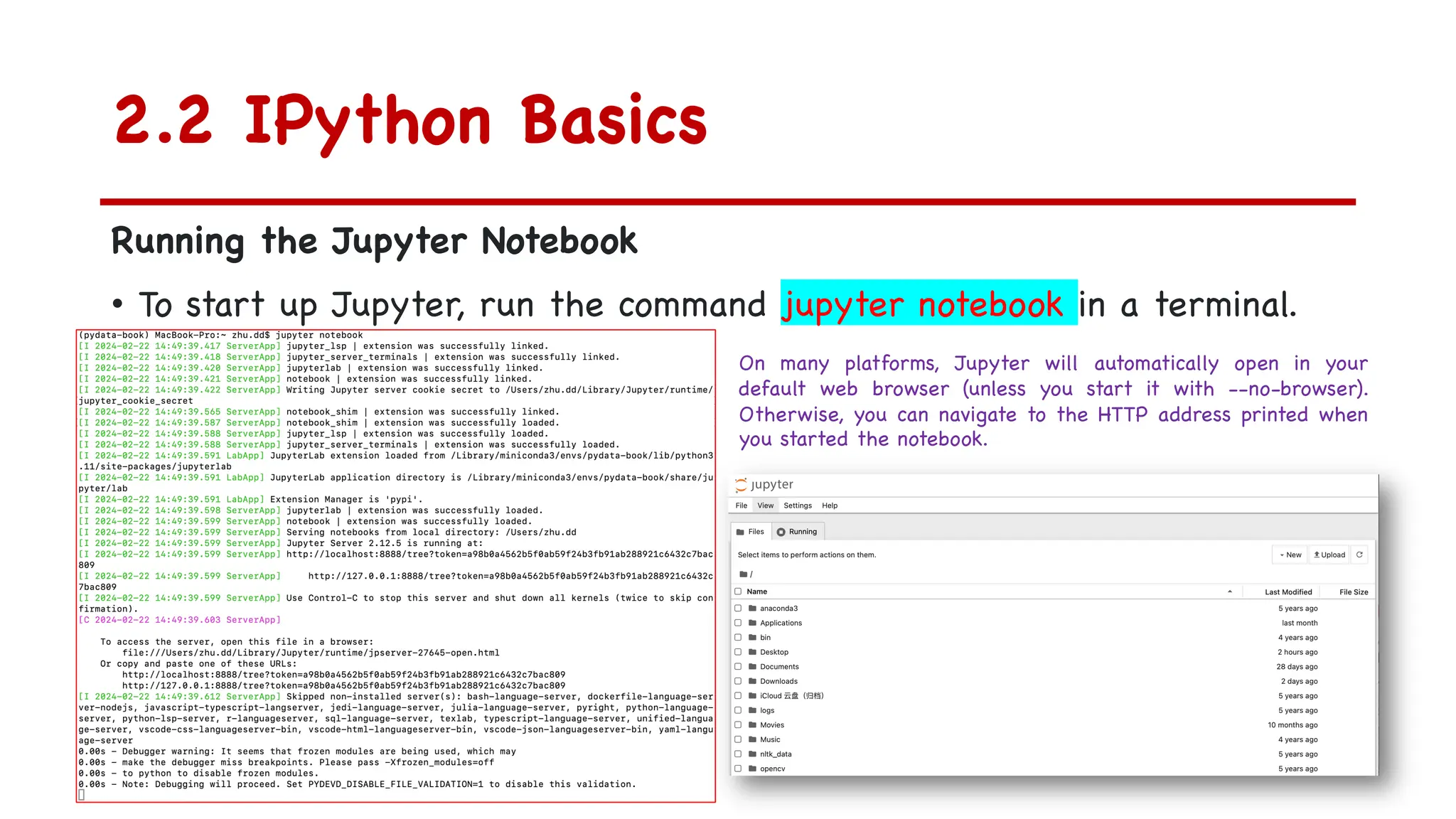Click the folder icon beside Documents
Image resolution: width=1456 pixels, height=819 pixels.
tap(752, 666)
